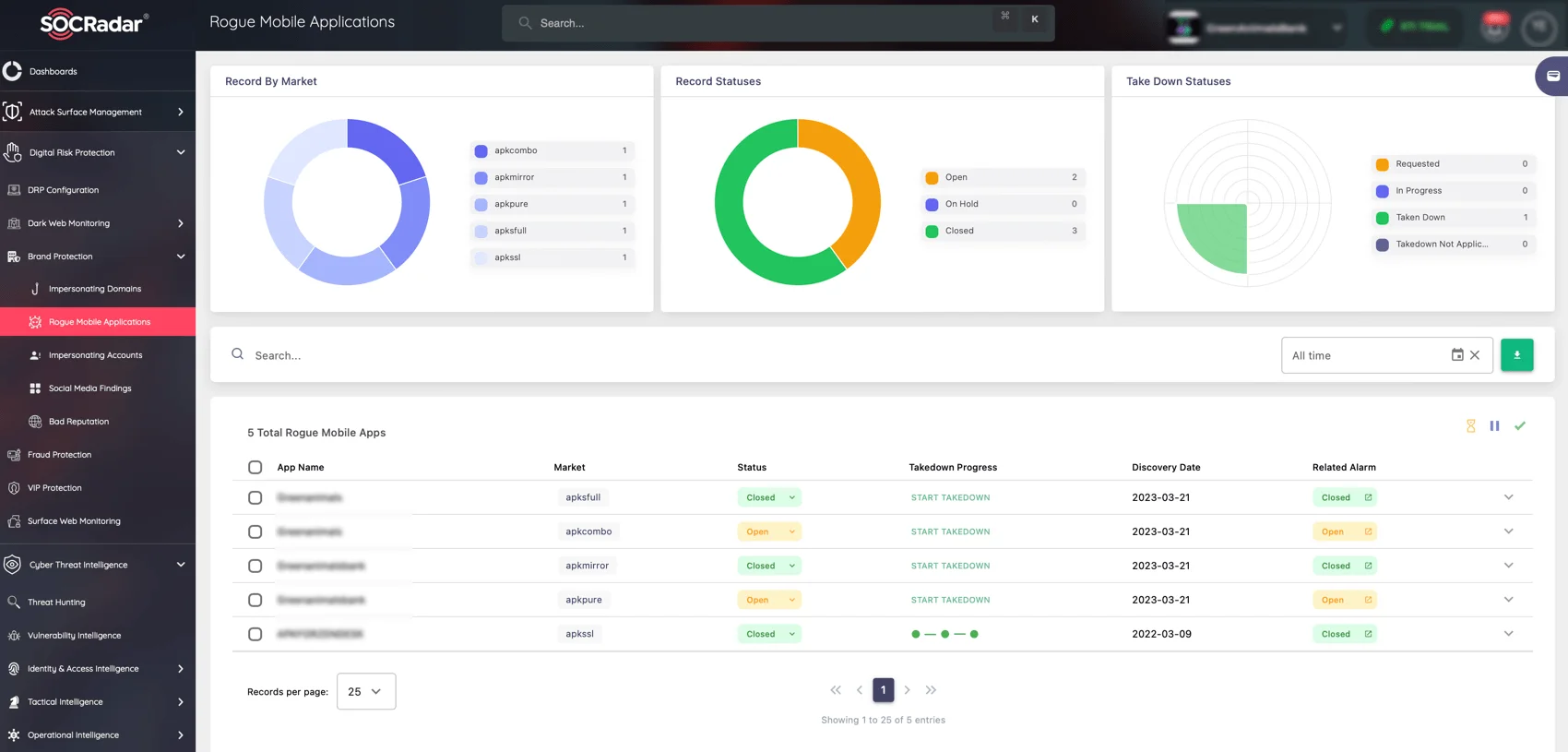Open related alarm Open link in apkcombo row

point(1345,531)
